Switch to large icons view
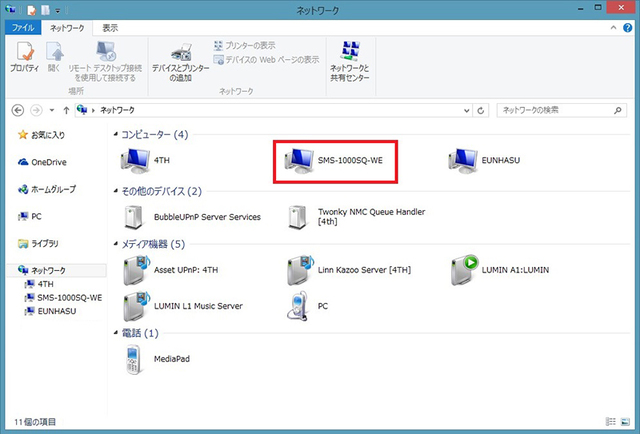 point(625,421)
